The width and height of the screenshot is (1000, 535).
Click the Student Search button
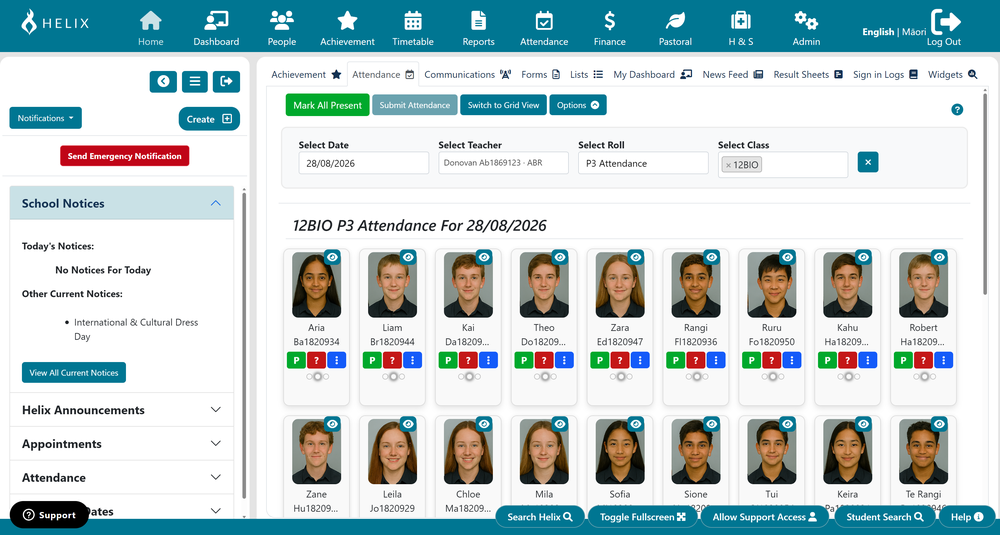[x=885, y=517]
